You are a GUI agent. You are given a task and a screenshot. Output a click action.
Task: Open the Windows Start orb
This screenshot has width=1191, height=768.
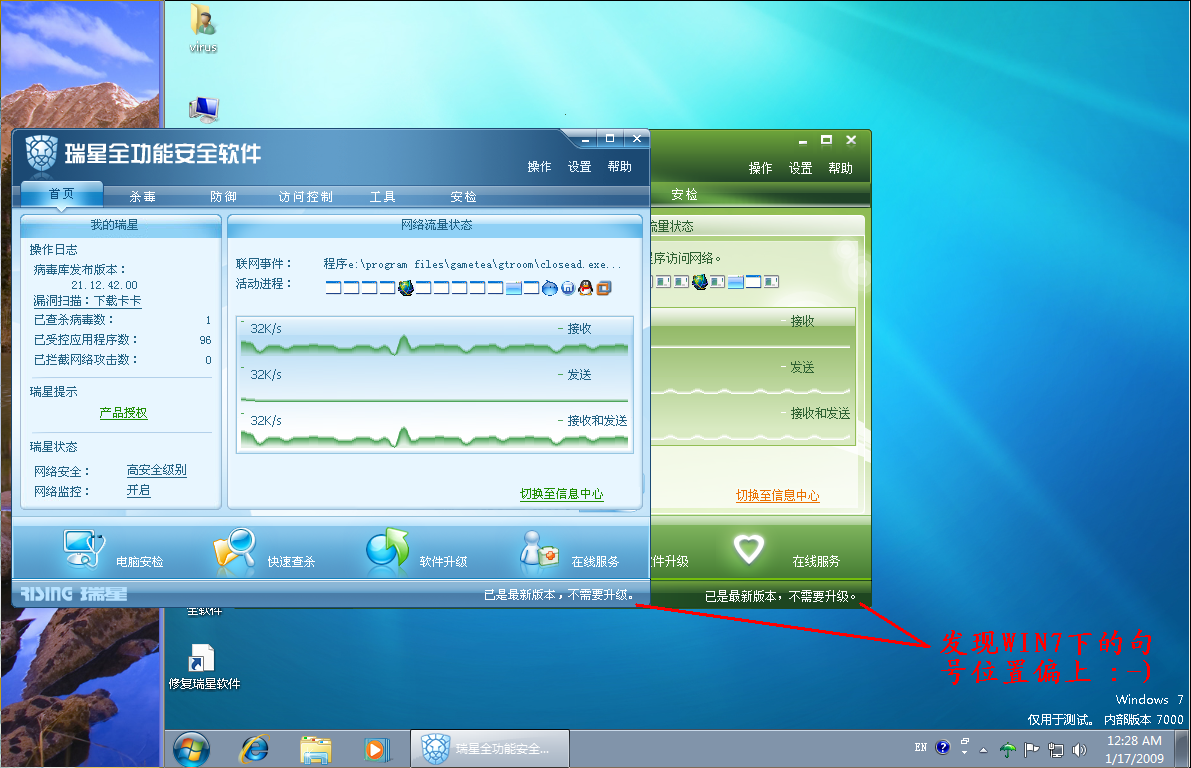[191, 749]
